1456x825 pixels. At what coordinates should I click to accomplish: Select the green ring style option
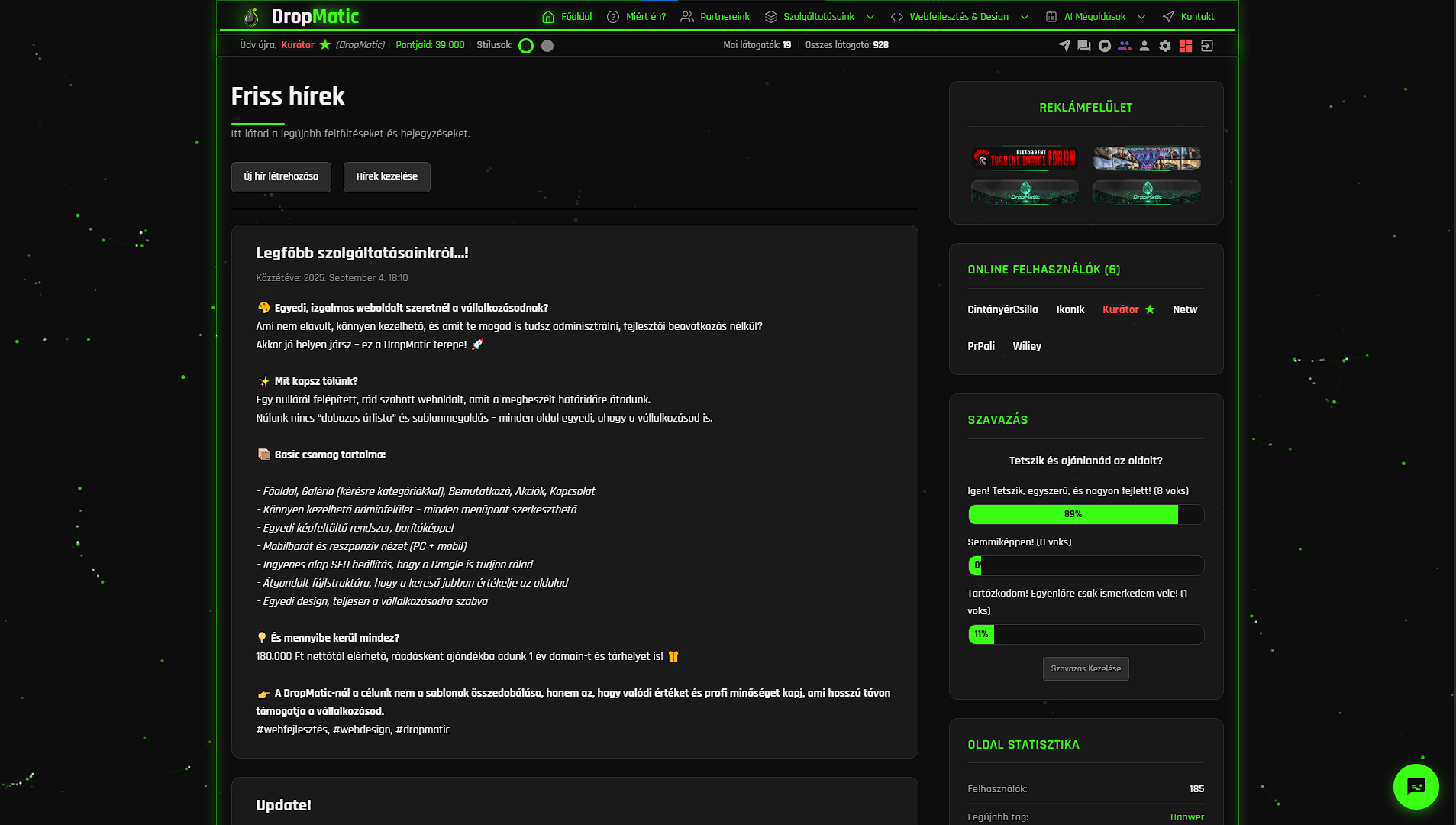(x=526, y=46)
